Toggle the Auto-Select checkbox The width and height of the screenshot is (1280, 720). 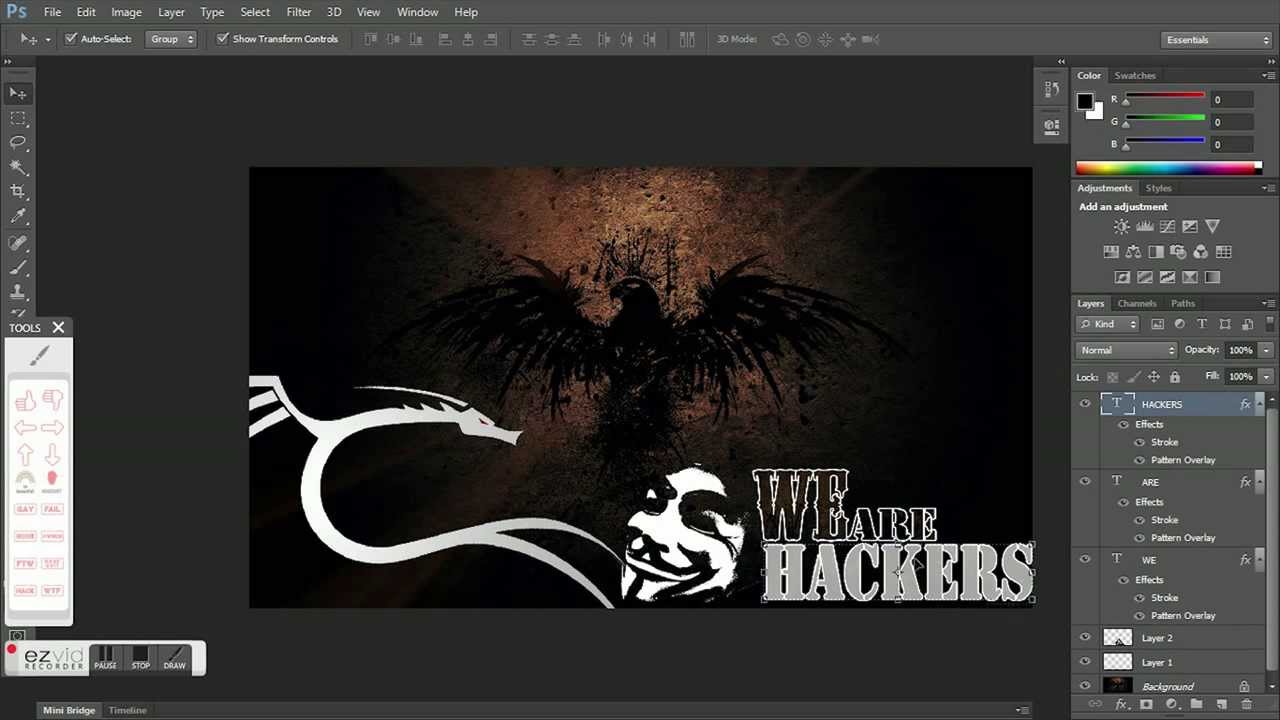pyautogui.click(x=71, y=39)
